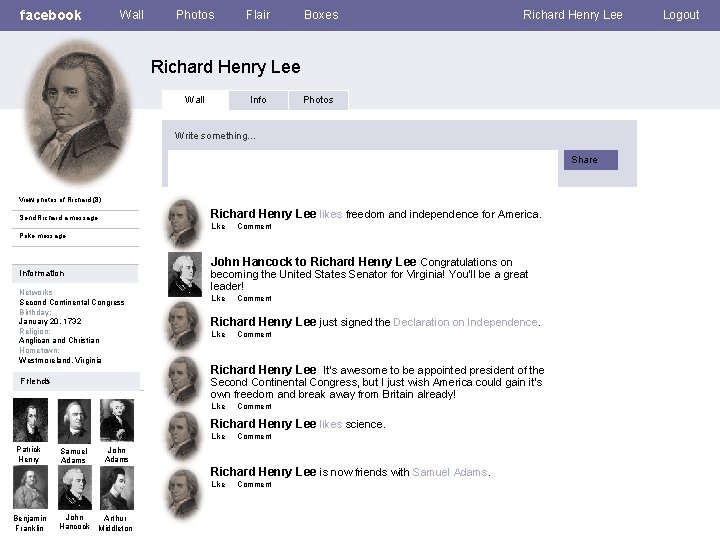Click the facebook logo

(50, 15)
